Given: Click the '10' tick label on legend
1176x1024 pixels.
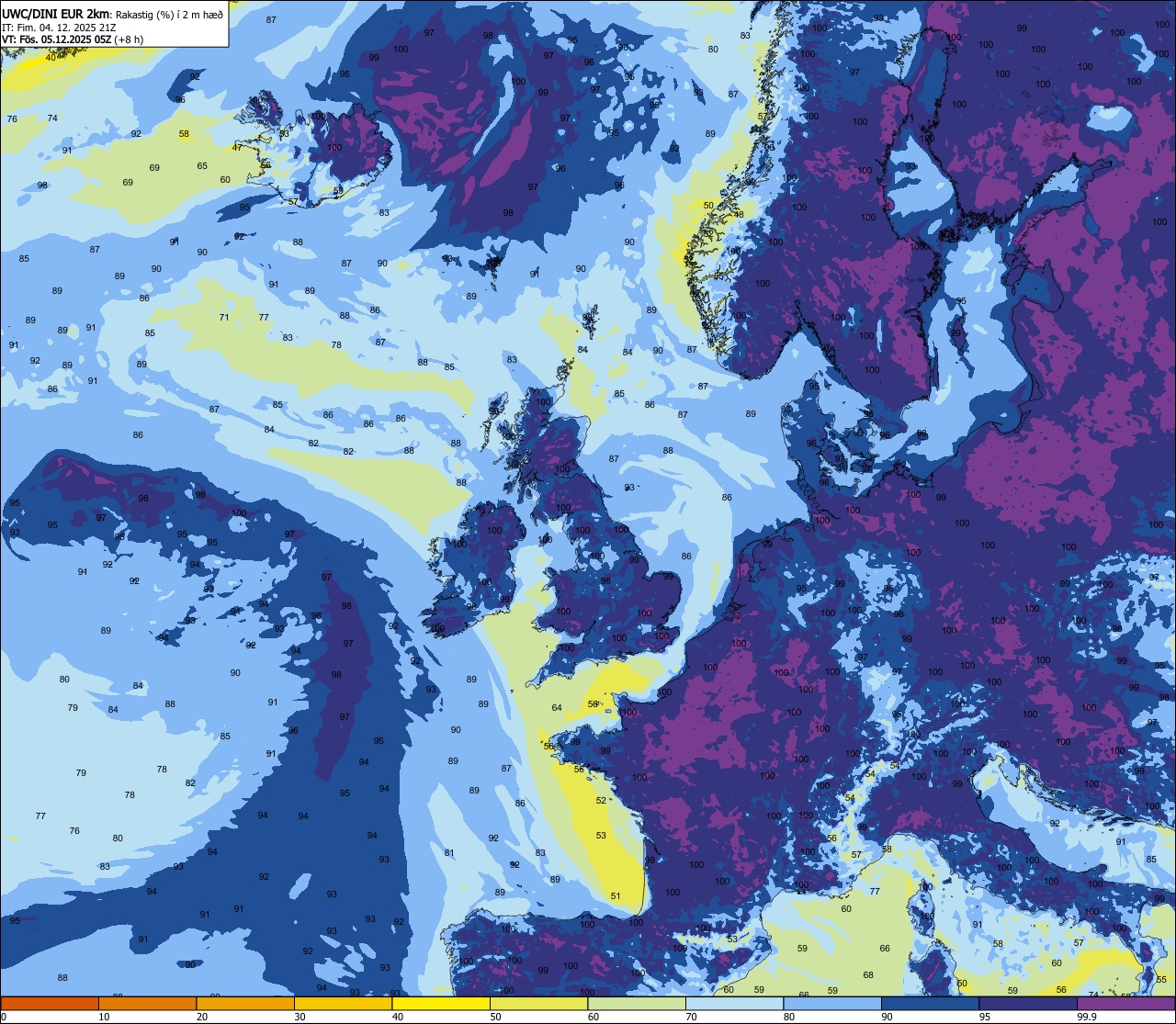Looking at the screenshot, I should pyautogui.click(x=104, y=1017).
